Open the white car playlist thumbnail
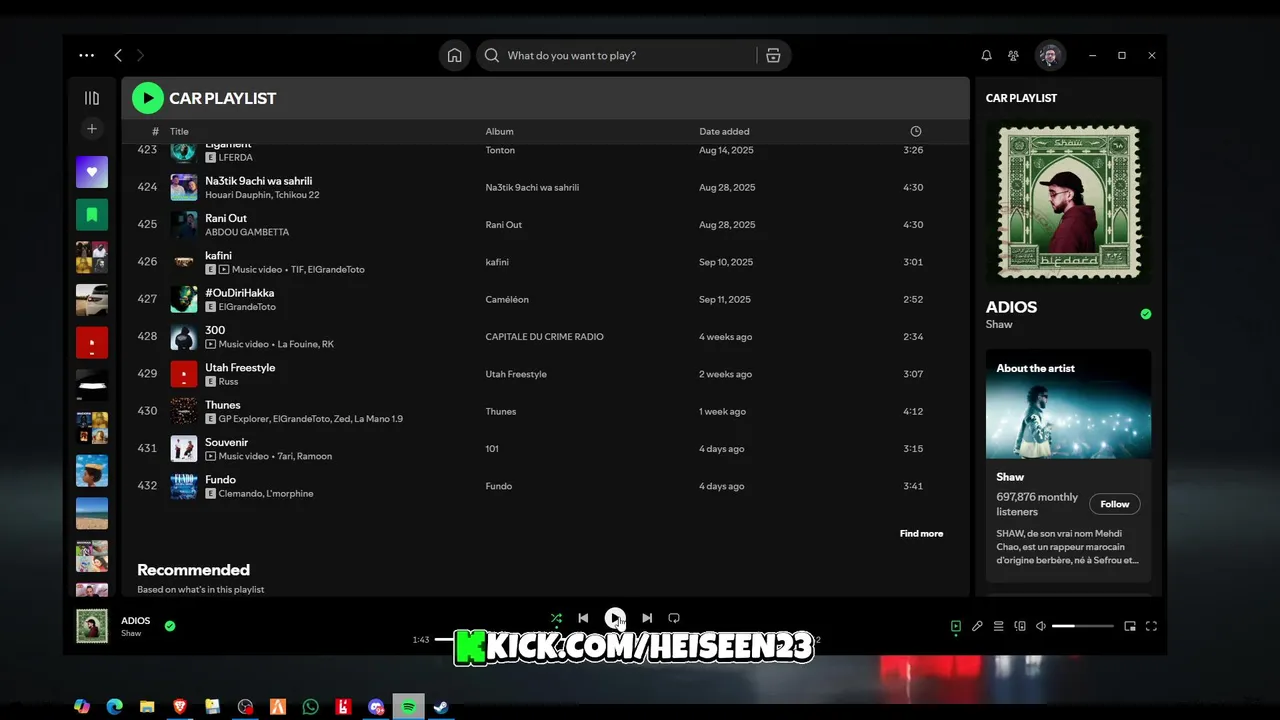The width and height of the screenshot is (1280, 720). click(x=92, y=300)
